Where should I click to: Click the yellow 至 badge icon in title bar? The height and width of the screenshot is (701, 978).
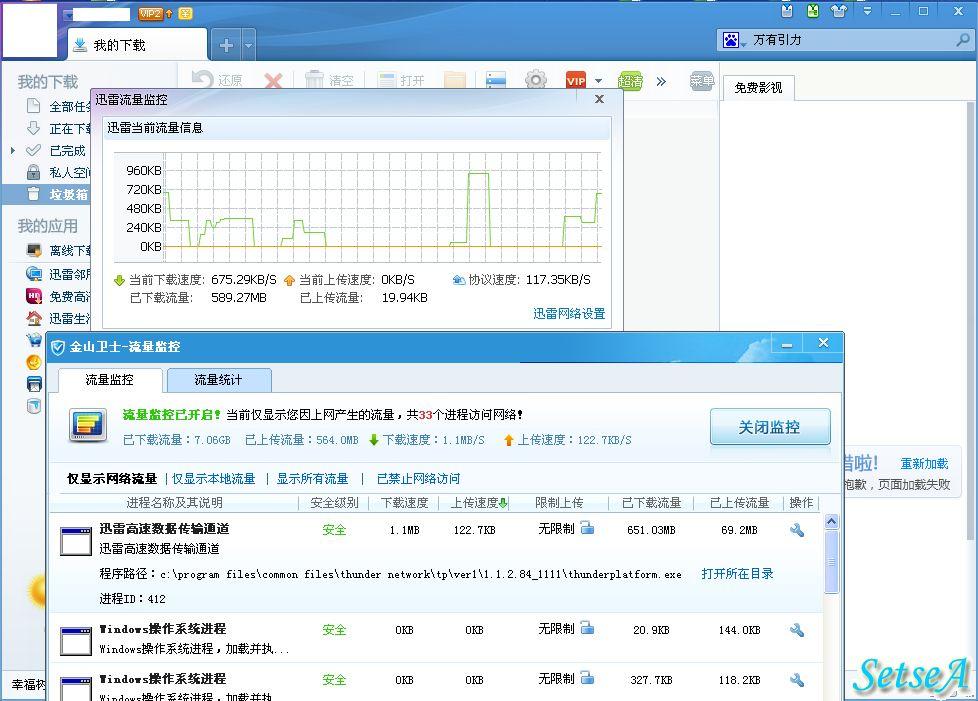pos(185,13)
